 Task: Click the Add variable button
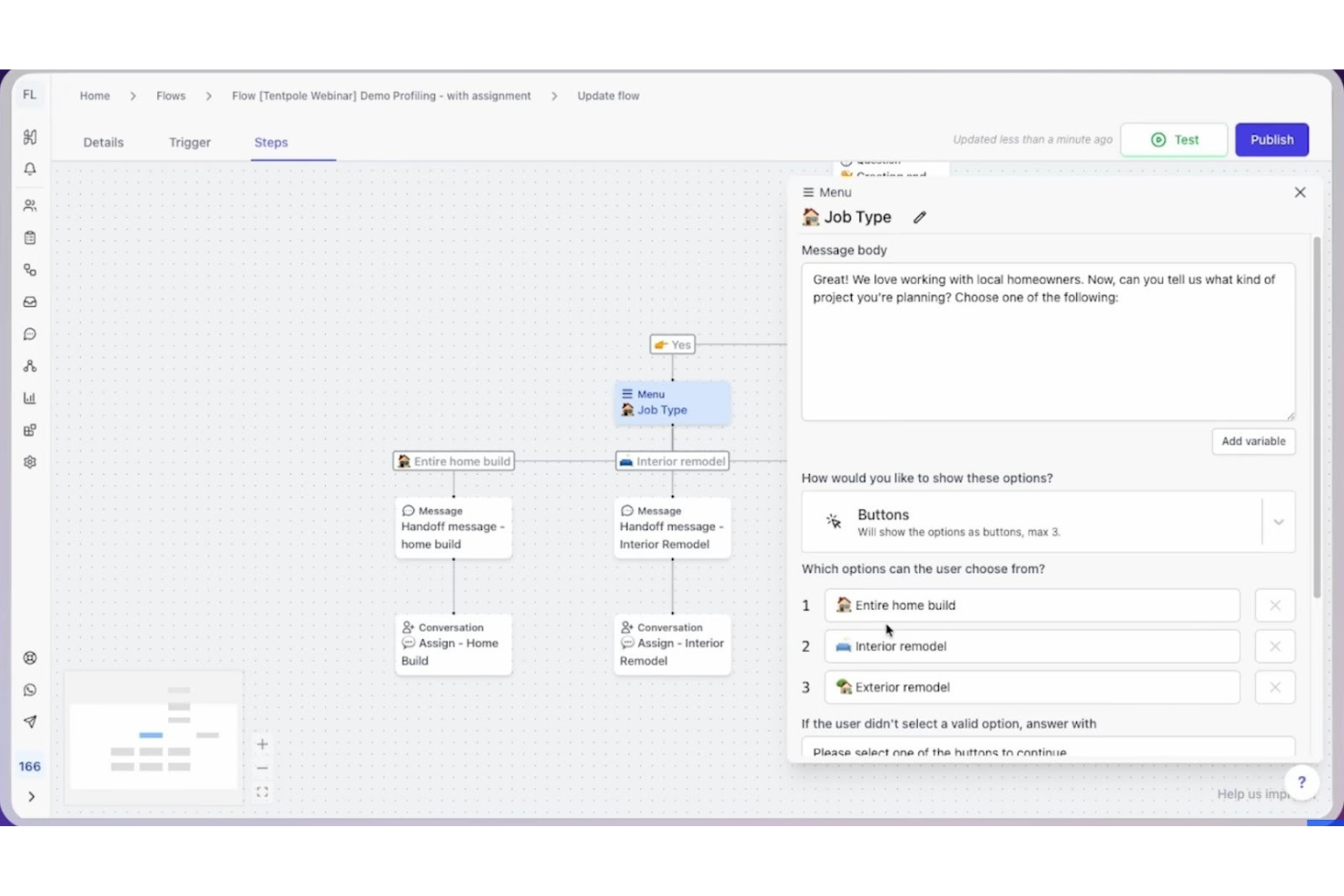[x=1253, y=441]
